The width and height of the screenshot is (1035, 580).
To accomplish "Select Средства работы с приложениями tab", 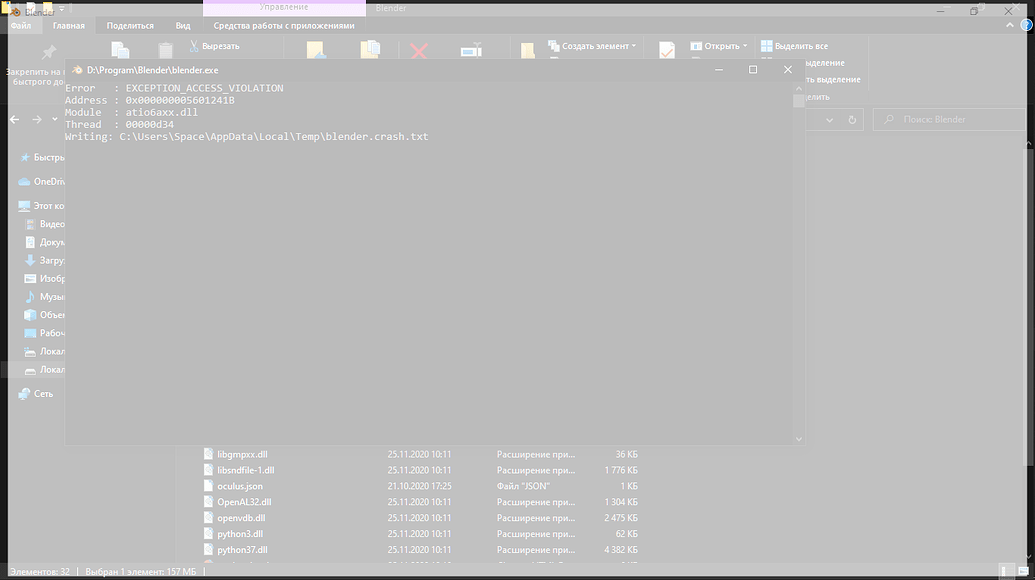I will [x=284, y=26].
